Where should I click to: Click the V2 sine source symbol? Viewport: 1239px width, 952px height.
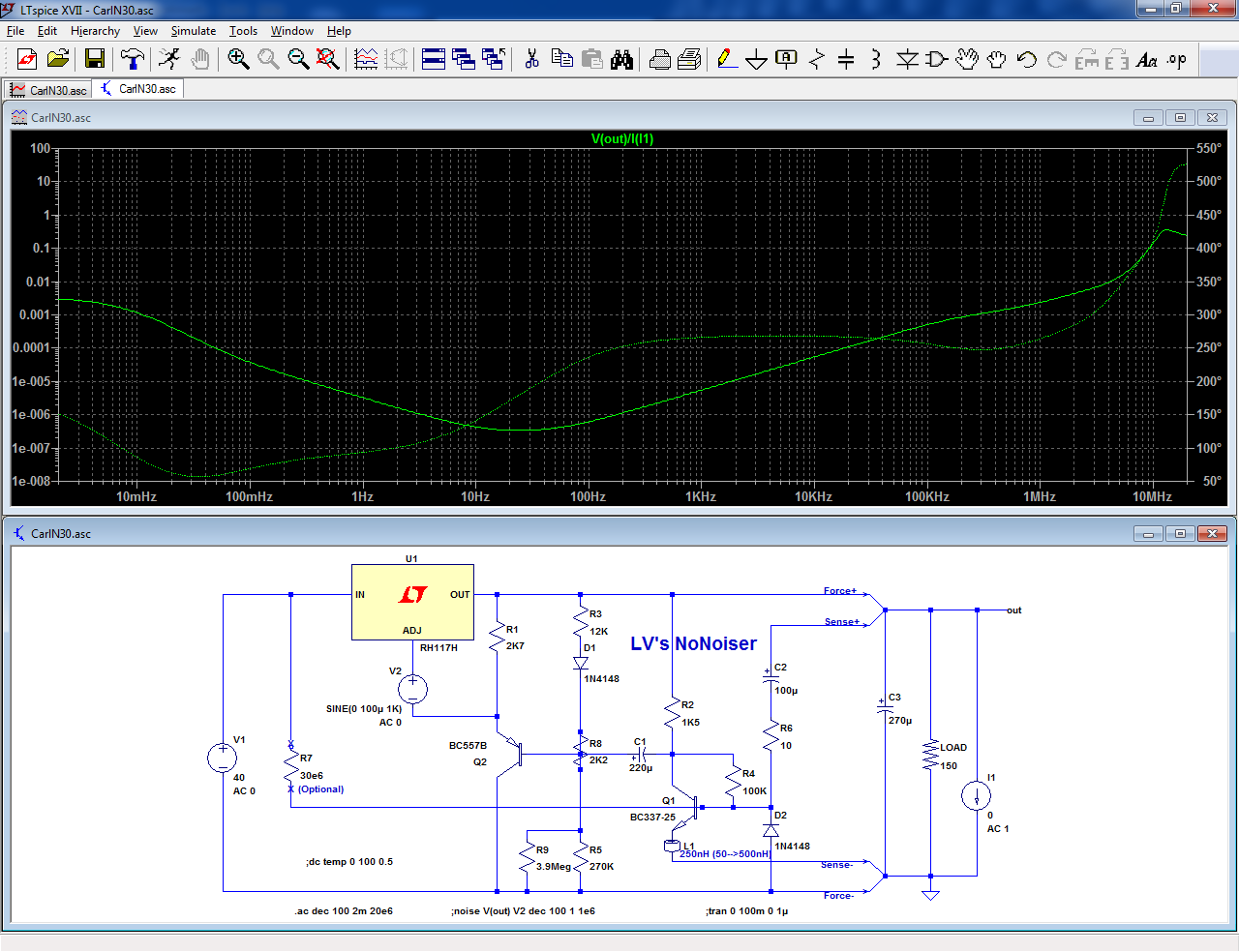(x=412, y=689)
